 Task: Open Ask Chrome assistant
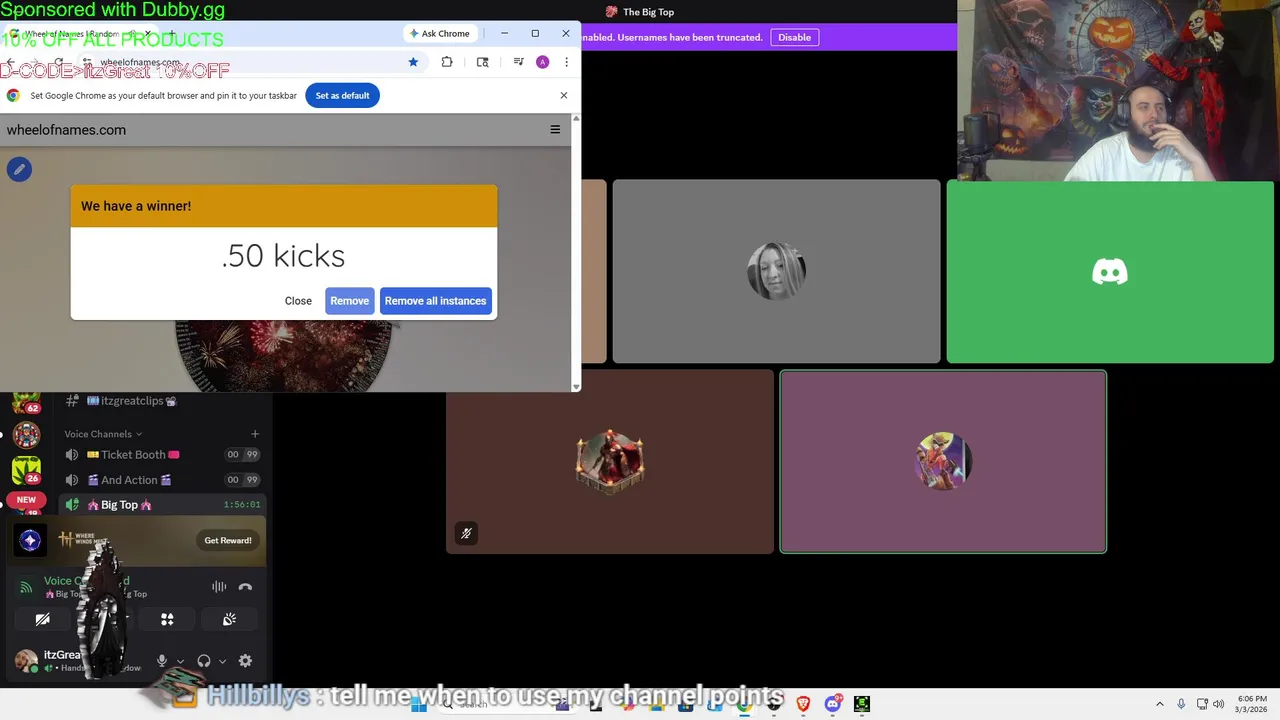click(x=439, y=33)
